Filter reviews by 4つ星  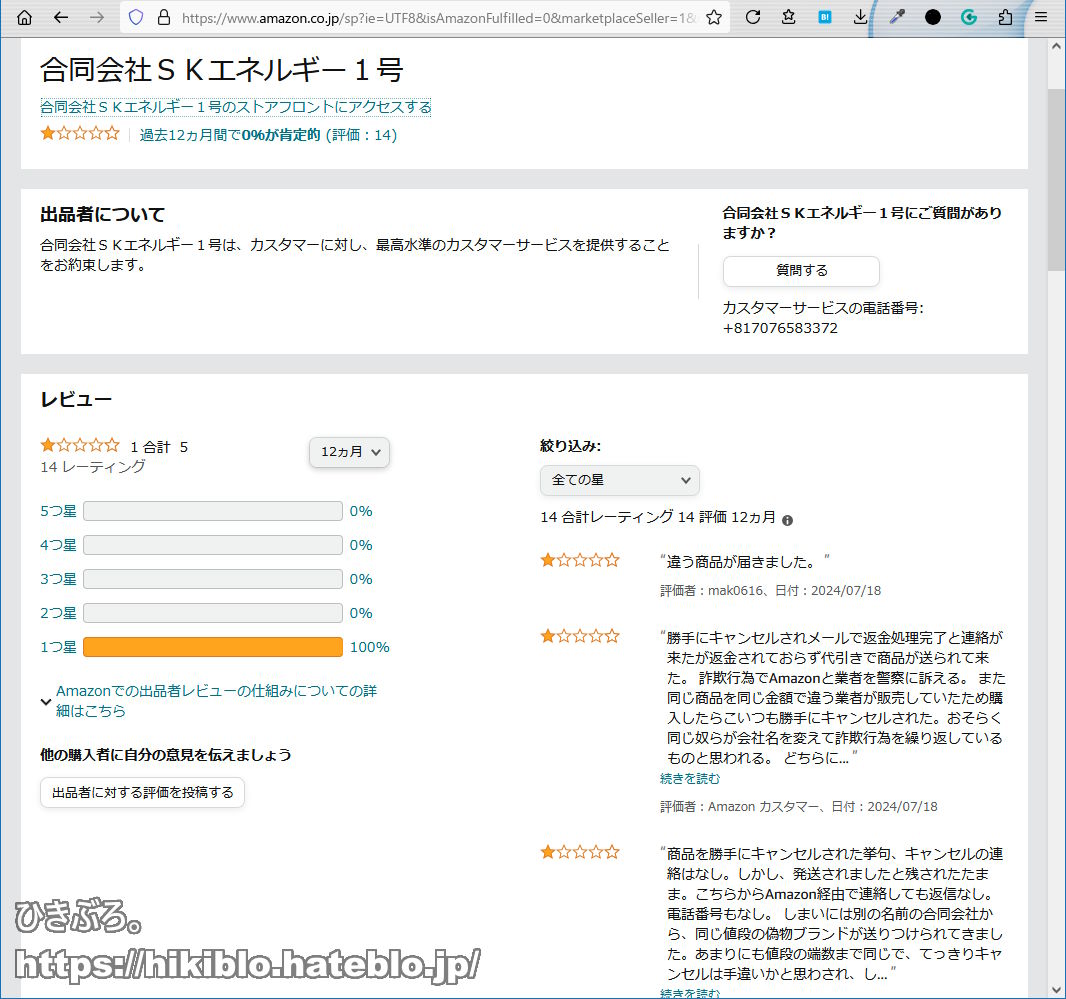[58, 545]
